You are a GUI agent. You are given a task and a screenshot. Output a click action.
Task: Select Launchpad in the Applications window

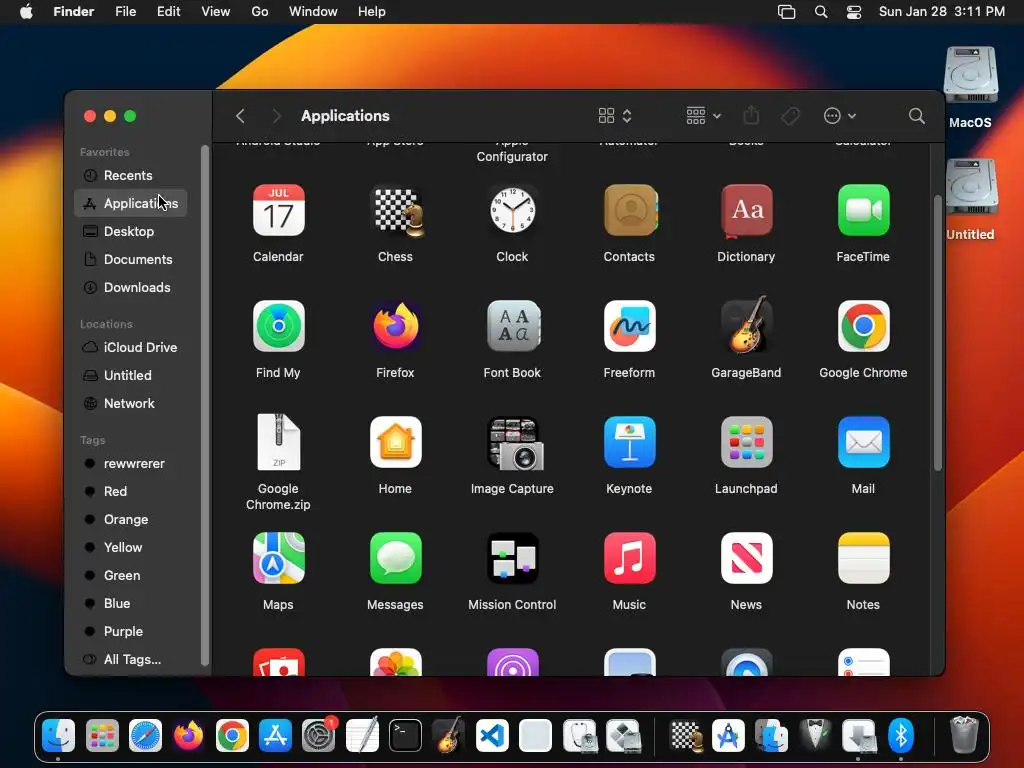(746, 442)
